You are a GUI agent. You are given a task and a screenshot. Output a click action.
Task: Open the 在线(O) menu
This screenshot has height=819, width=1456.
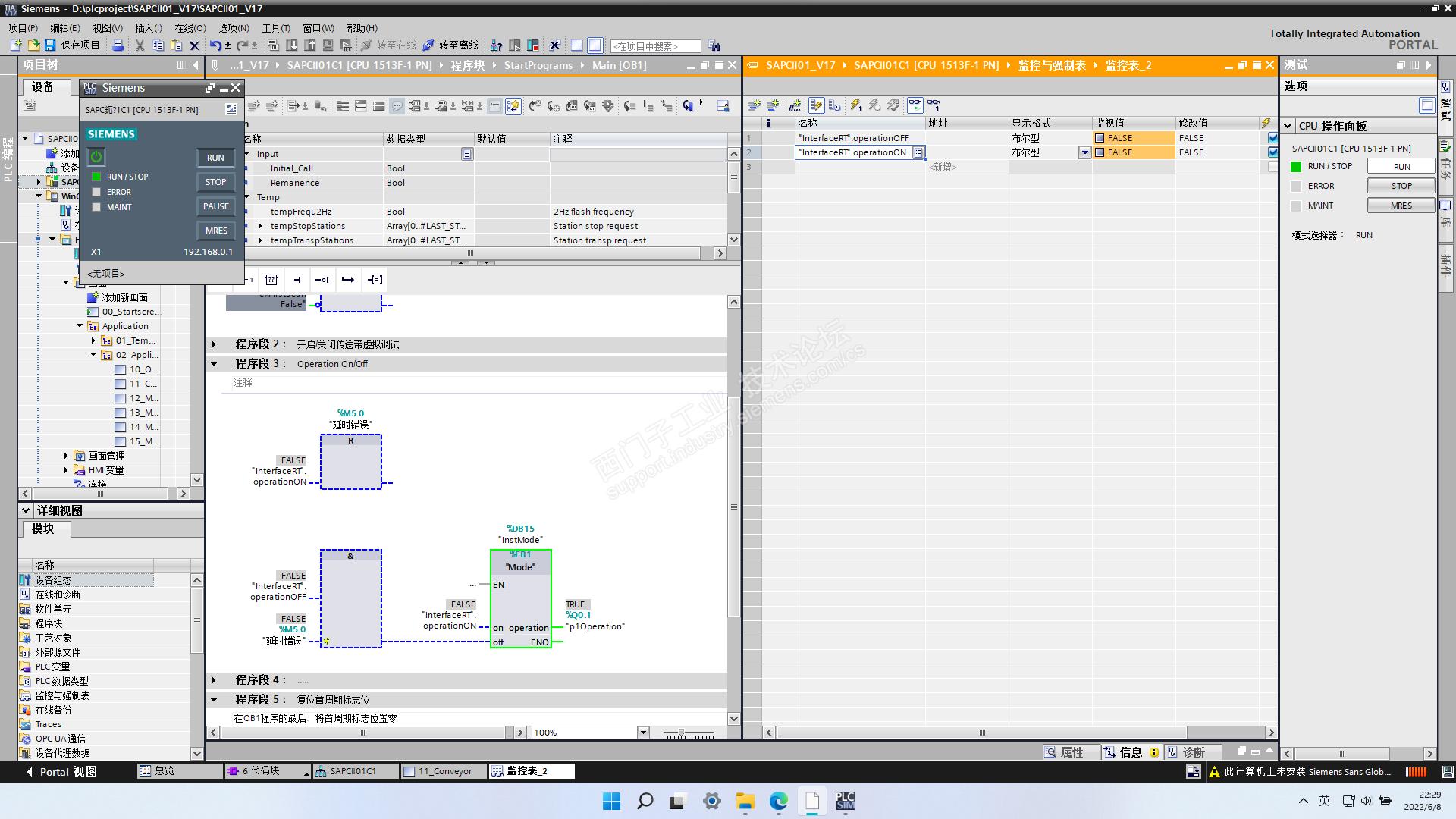tap(190, 28)
